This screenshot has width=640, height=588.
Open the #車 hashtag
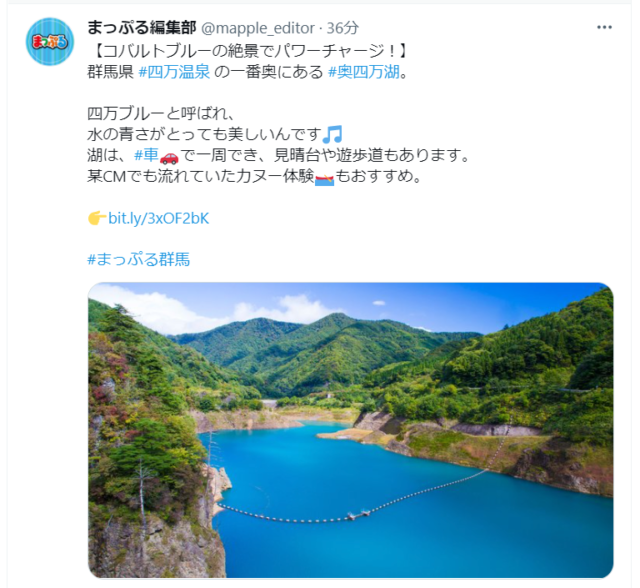[x=146, y=155]
